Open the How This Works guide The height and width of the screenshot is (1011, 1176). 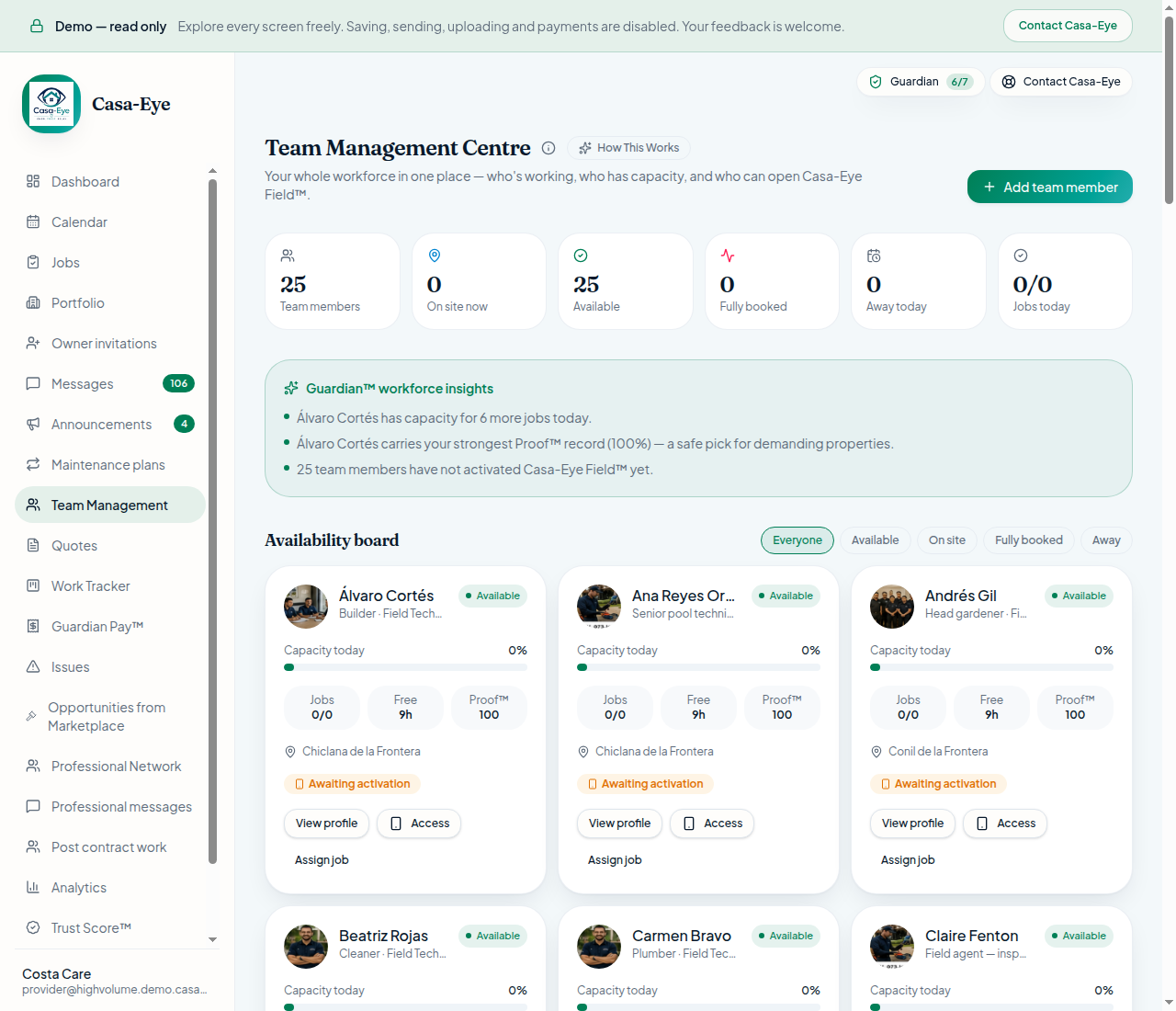pos(628,148)
